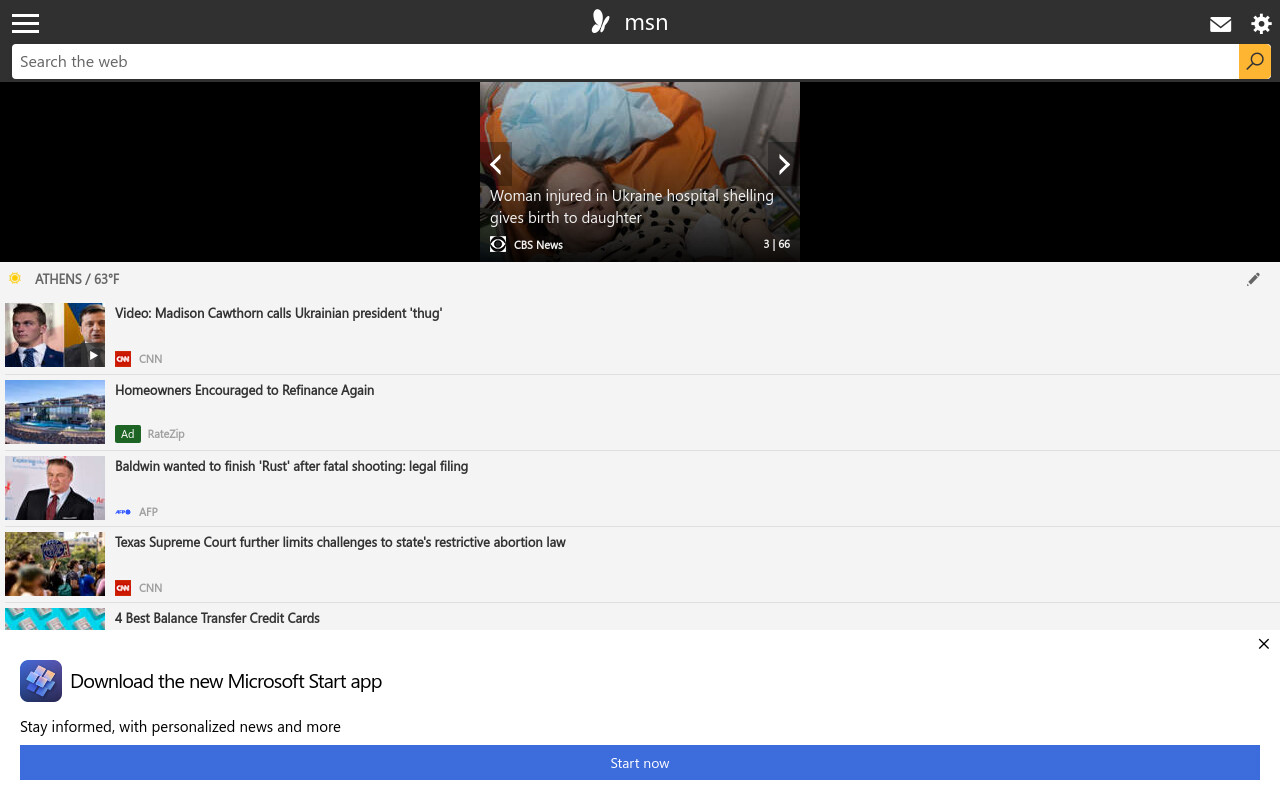The width and height of the screenshot is (1280, 800).
Task: Close the Microsoft Start app banner
Action: click(1264, 644)
